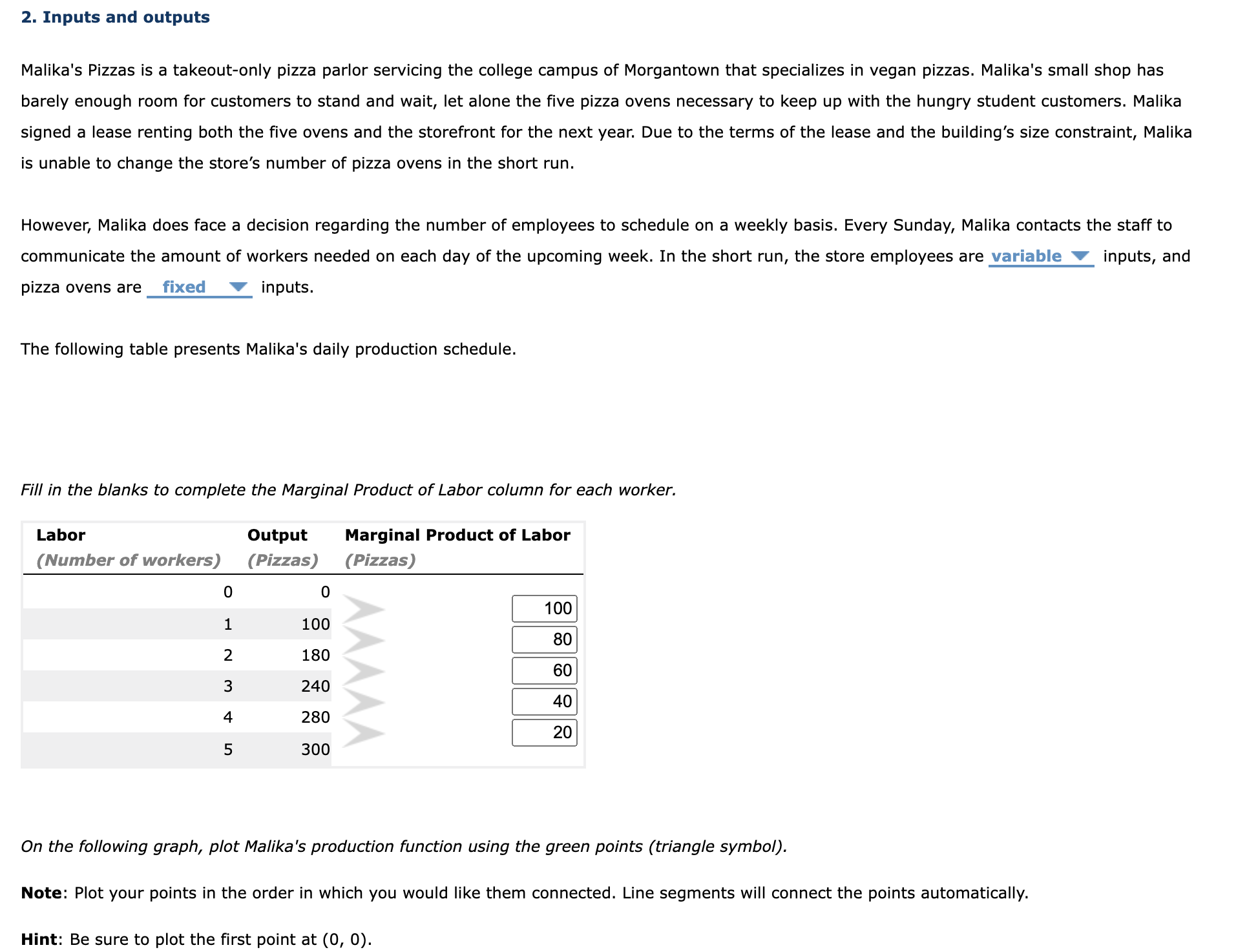Select the table row with Output 300

194,749
